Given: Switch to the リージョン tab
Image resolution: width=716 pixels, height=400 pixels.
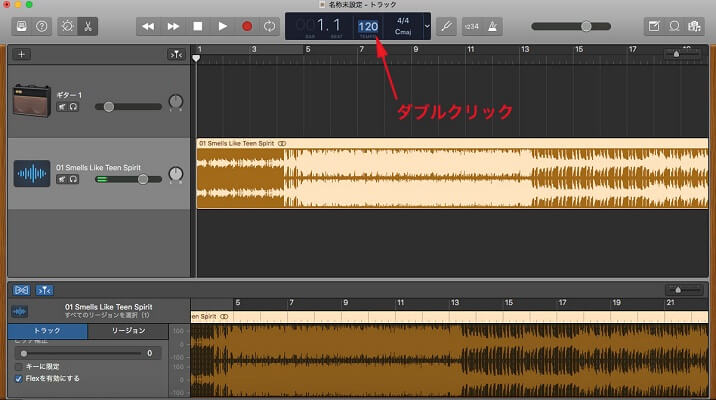Looking at the screenshot, I should [x=128, y=331].
